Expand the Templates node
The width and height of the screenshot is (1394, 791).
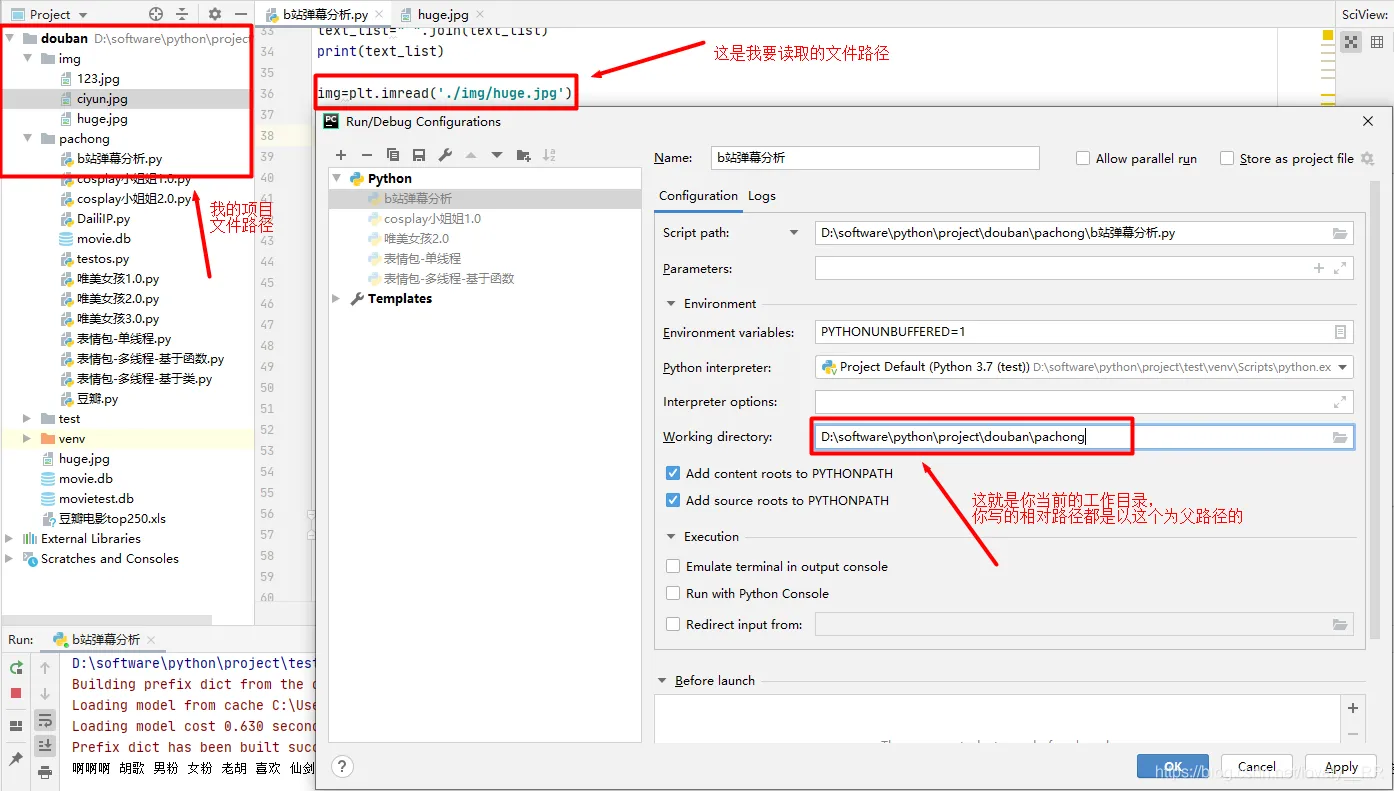click(336, 298)
